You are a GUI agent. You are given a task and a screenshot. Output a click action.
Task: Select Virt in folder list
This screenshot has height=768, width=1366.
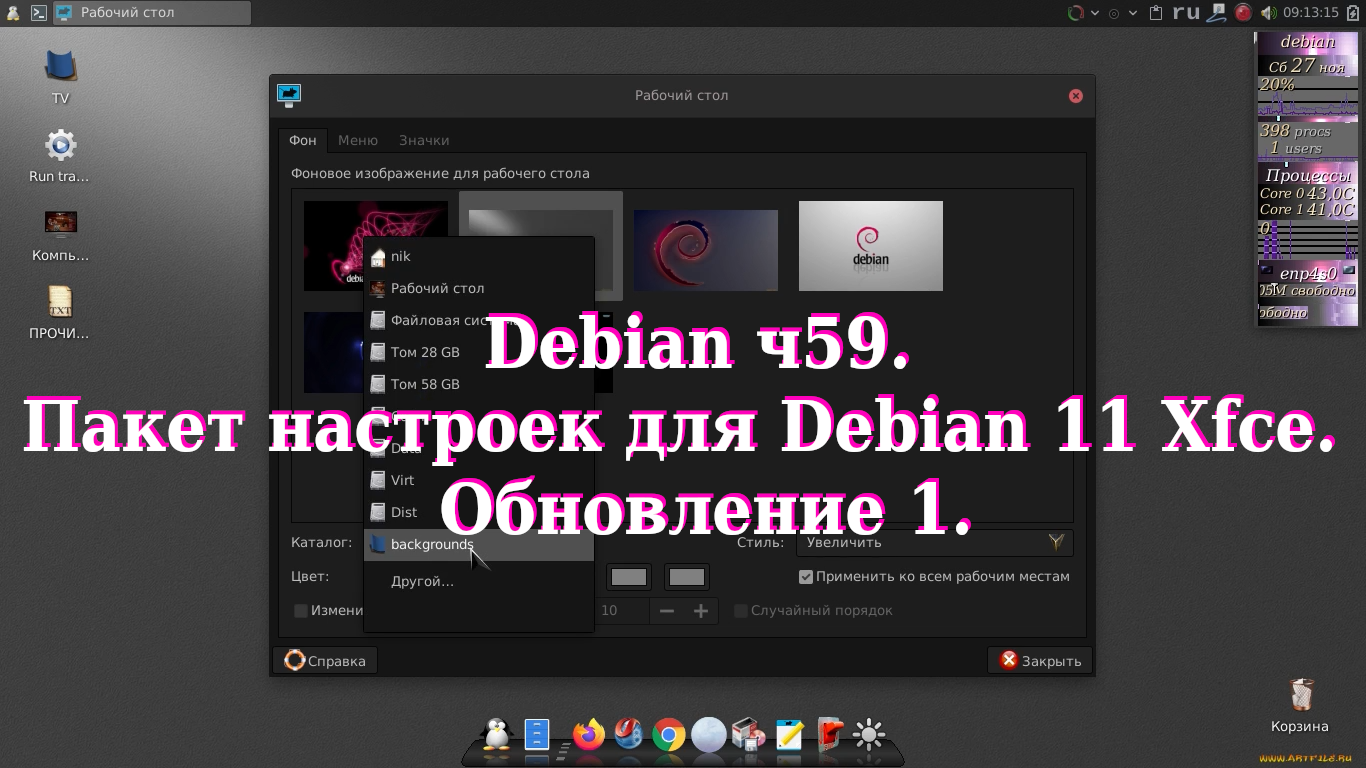pos(479,481)
